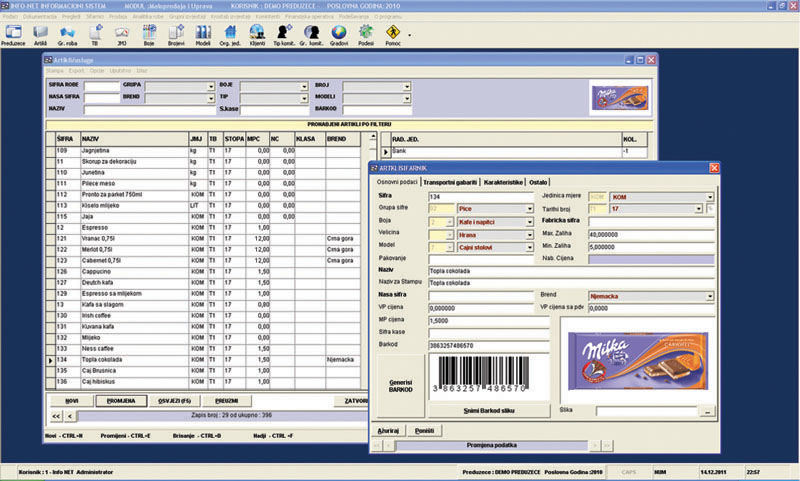Open the Opcije menu in Artikli window
The image size is (800, 481).
(x=97, y=71)
